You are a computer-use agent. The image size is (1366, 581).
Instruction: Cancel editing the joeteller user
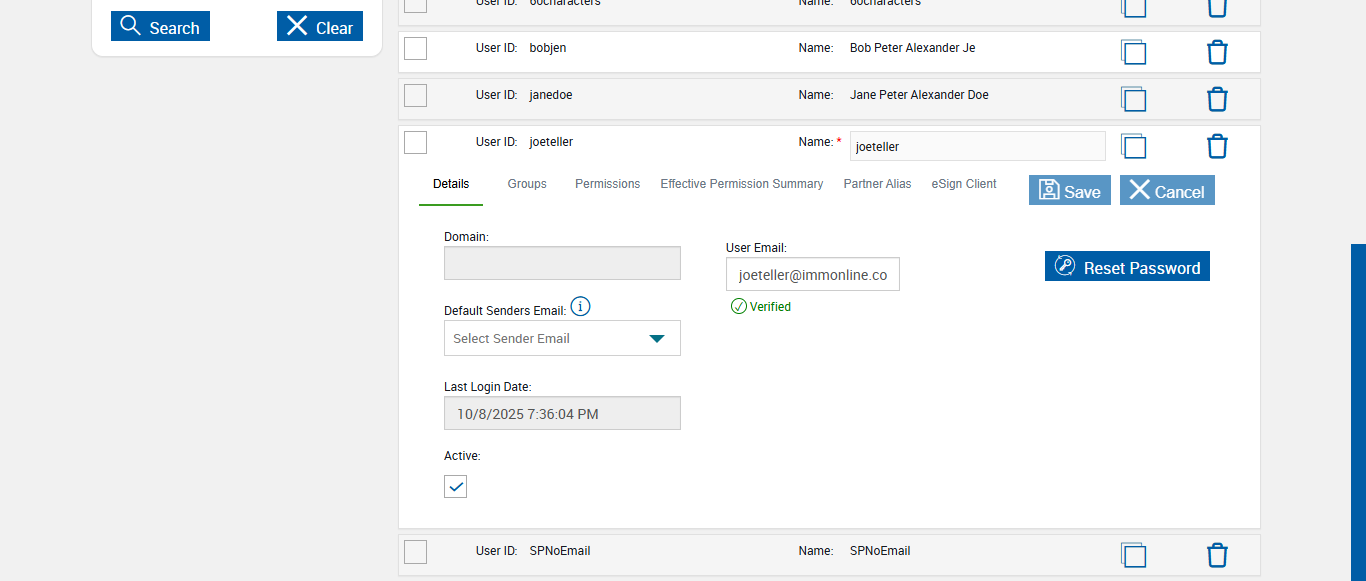(1167, 191)
